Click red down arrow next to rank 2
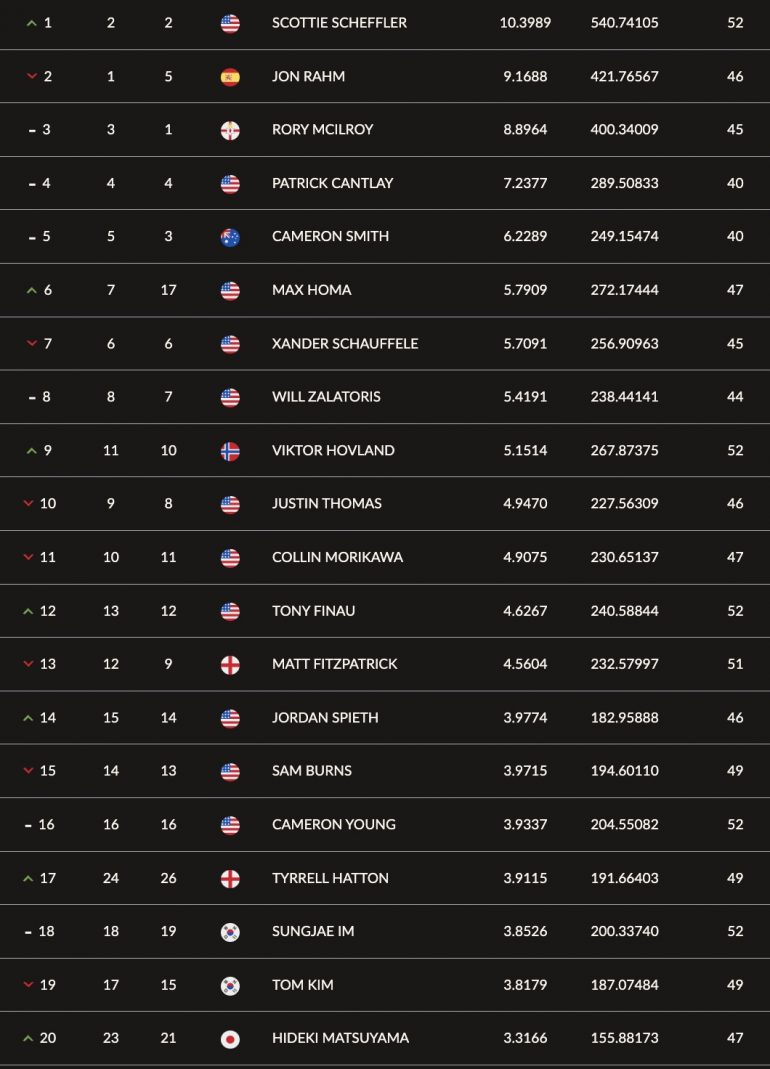The image size is (770, 1069). 31,76
